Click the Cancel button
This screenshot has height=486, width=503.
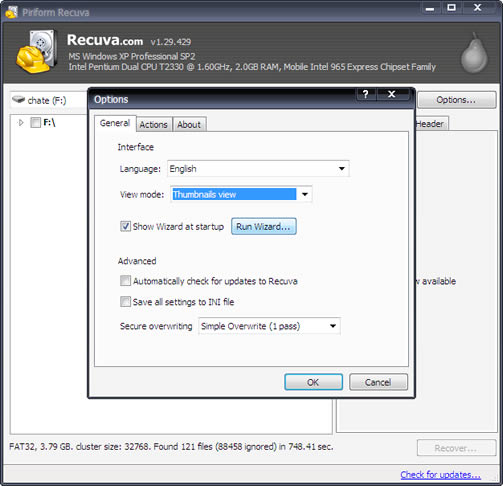click(378, 382)
